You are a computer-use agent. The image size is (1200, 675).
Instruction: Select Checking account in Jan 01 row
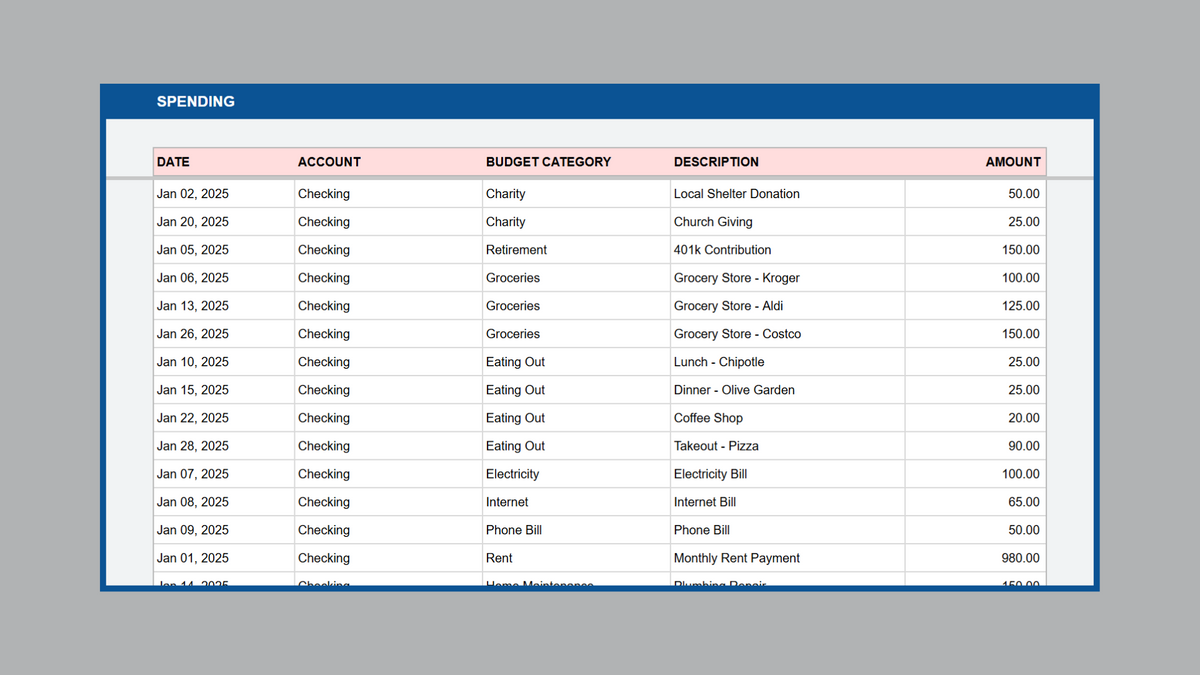point(388,558)
